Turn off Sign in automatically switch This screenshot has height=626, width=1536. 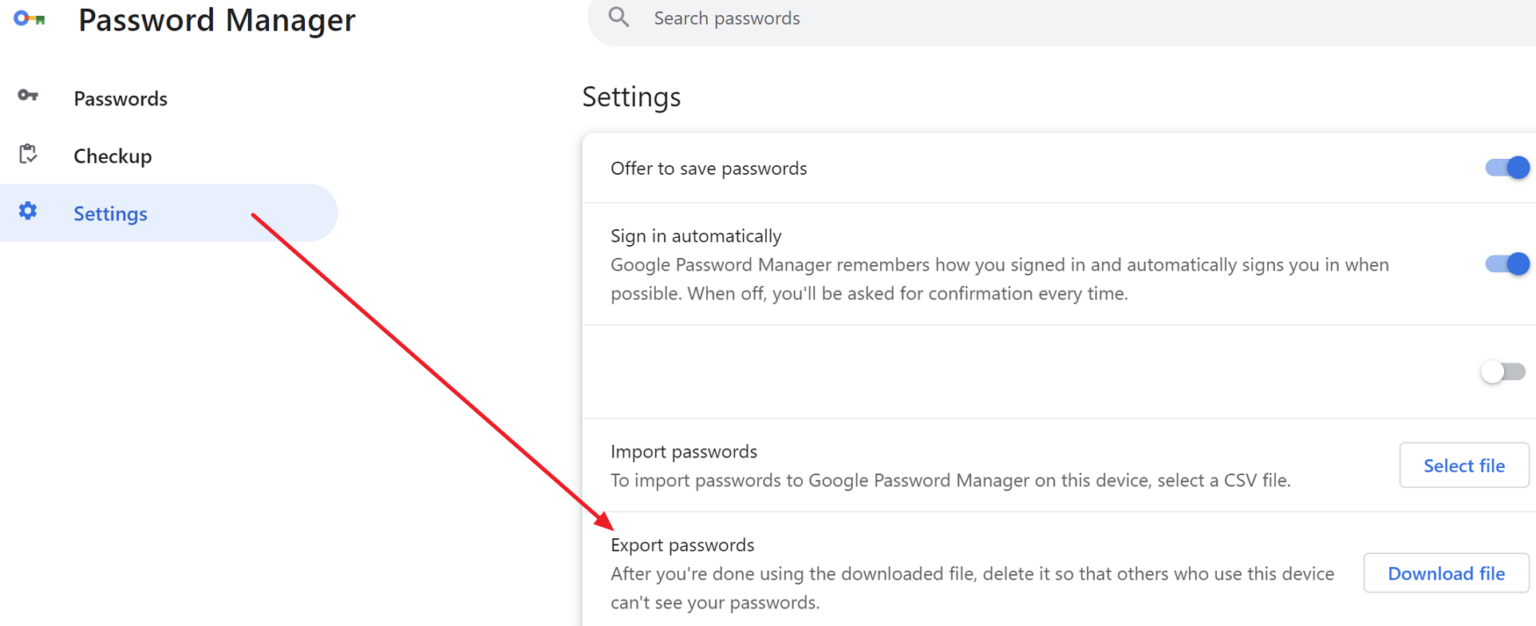[1508, 264]
